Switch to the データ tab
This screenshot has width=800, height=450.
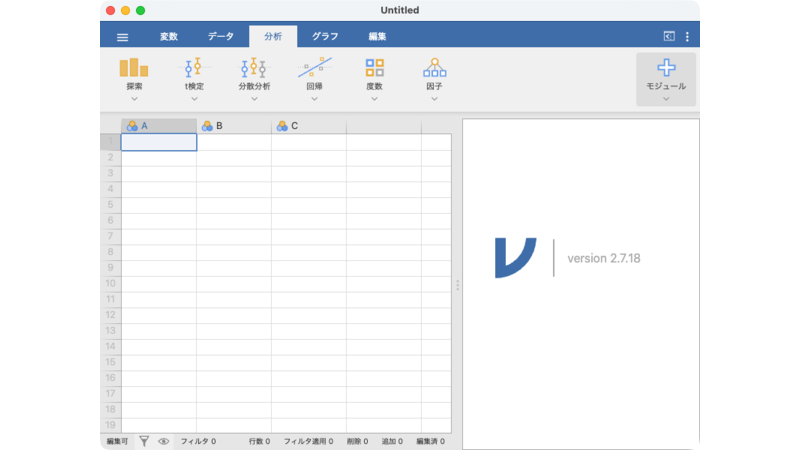coord(221,37)
